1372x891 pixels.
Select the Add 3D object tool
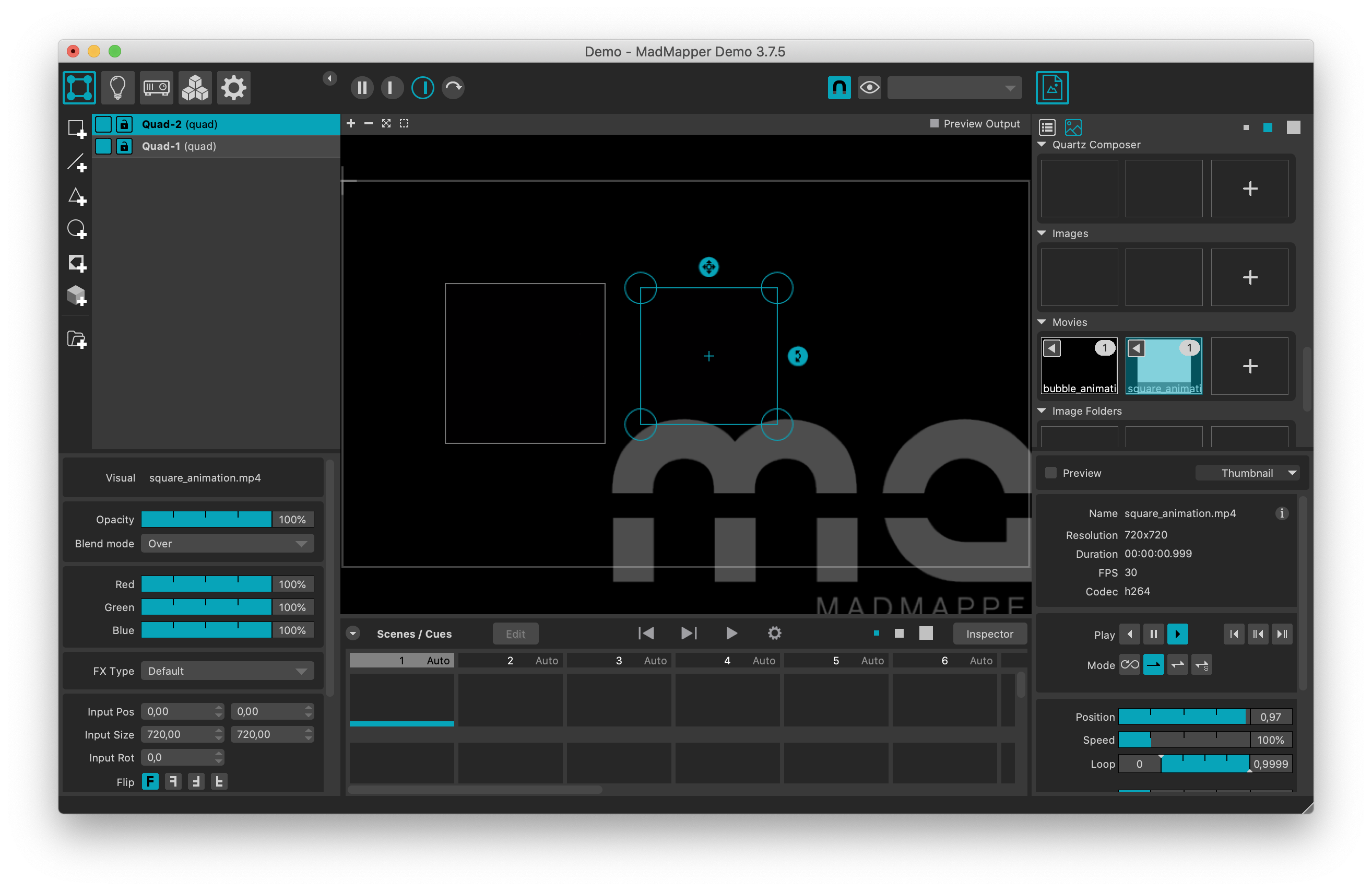77,297
